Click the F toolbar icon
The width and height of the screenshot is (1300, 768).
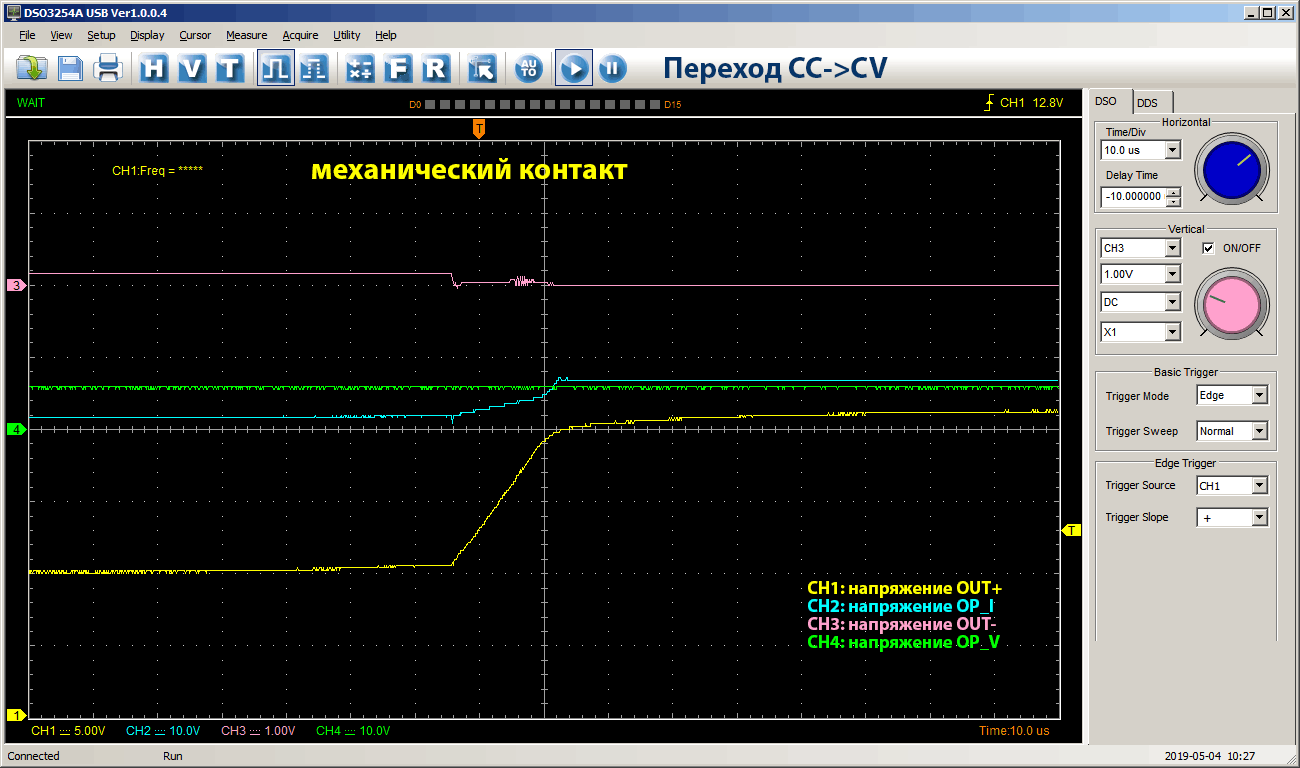398,68
